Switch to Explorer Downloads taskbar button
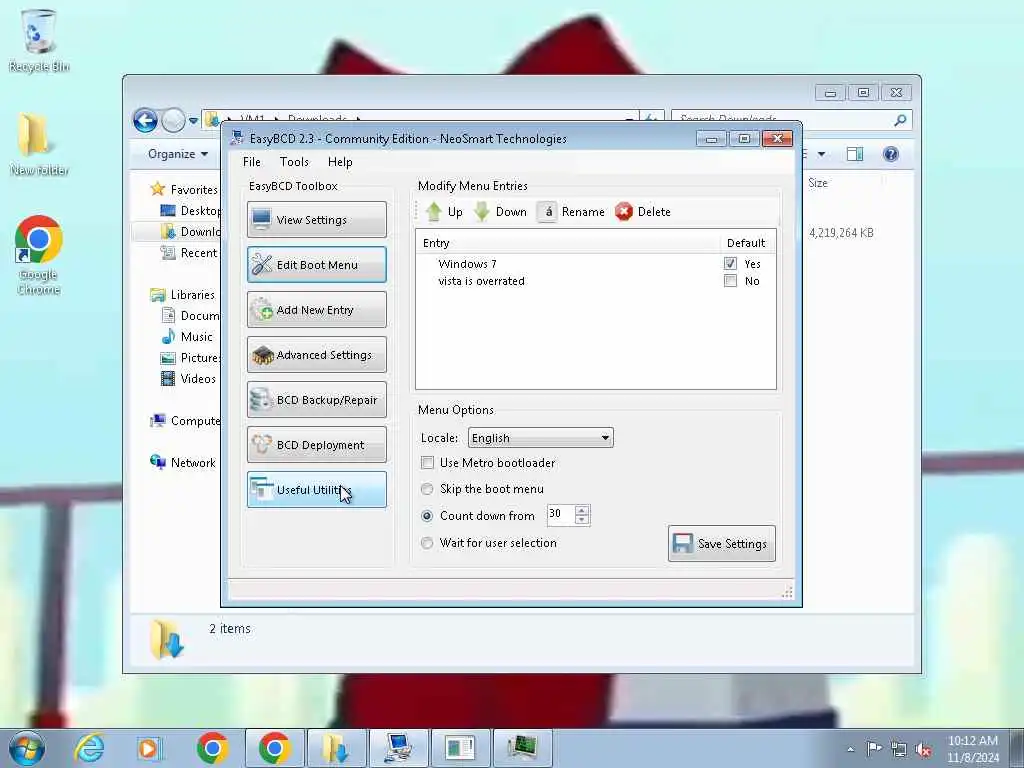The width and height of the screenshot is (1024, 768). coord(336,748)
